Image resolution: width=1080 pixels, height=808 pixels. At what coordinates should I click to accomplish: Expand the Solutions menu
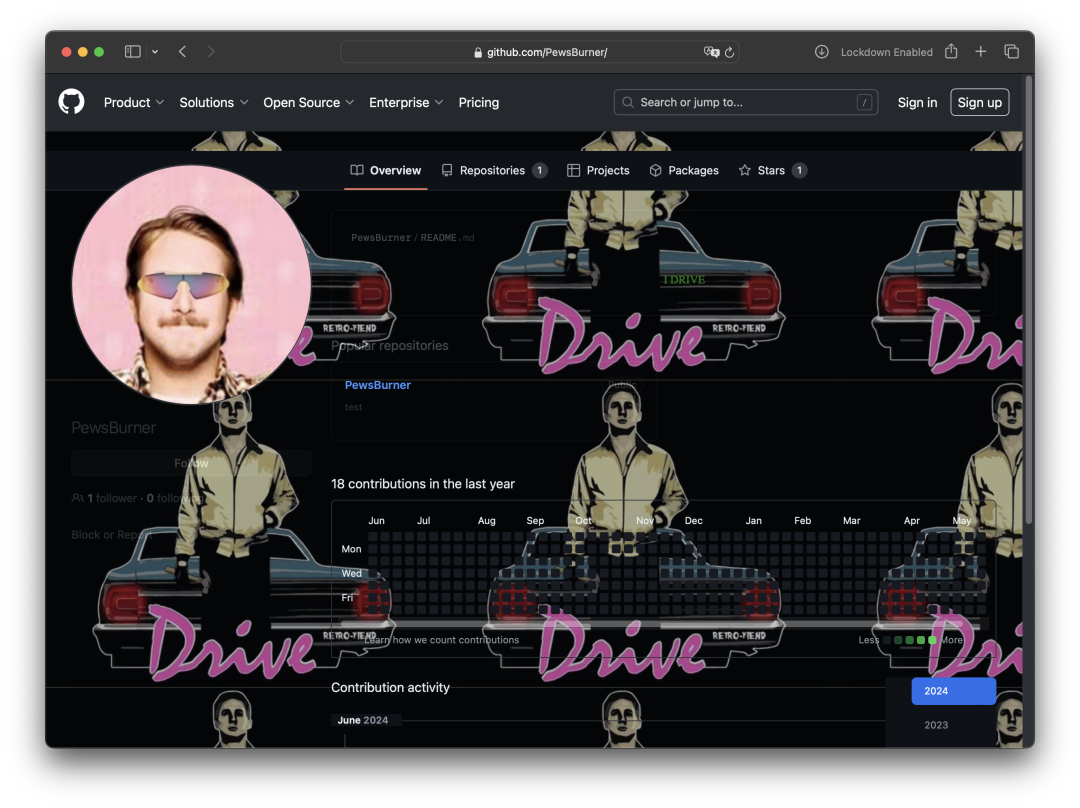click(214, 103)
